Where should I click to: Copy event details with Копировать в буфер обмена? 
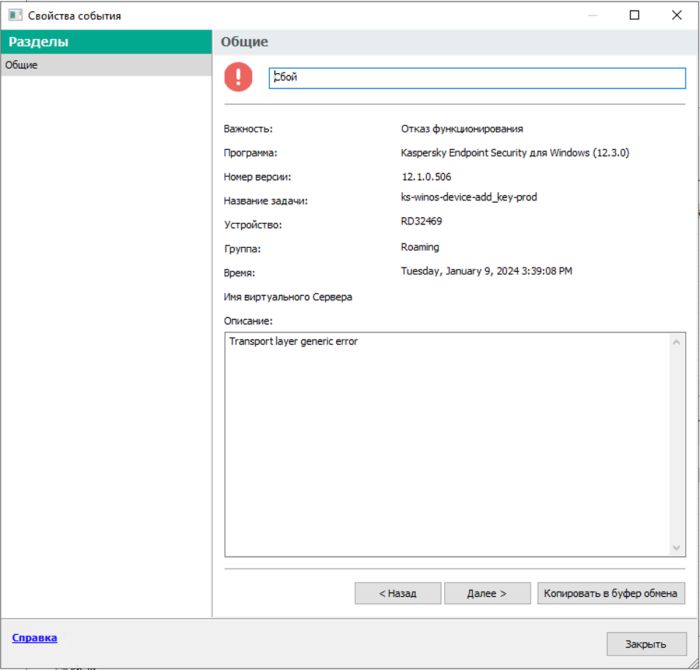coord(611,593)
